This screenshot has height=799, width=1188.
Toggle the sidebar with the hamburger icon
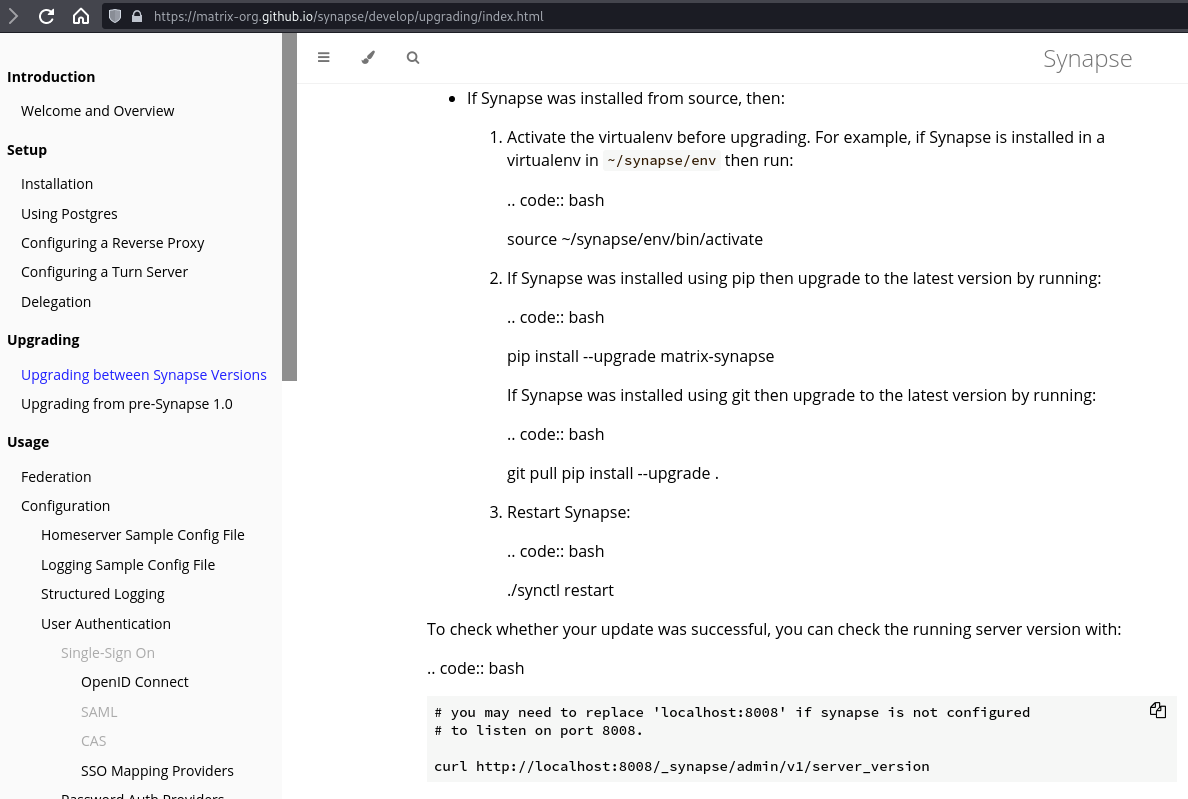click(x=323, y=58)
